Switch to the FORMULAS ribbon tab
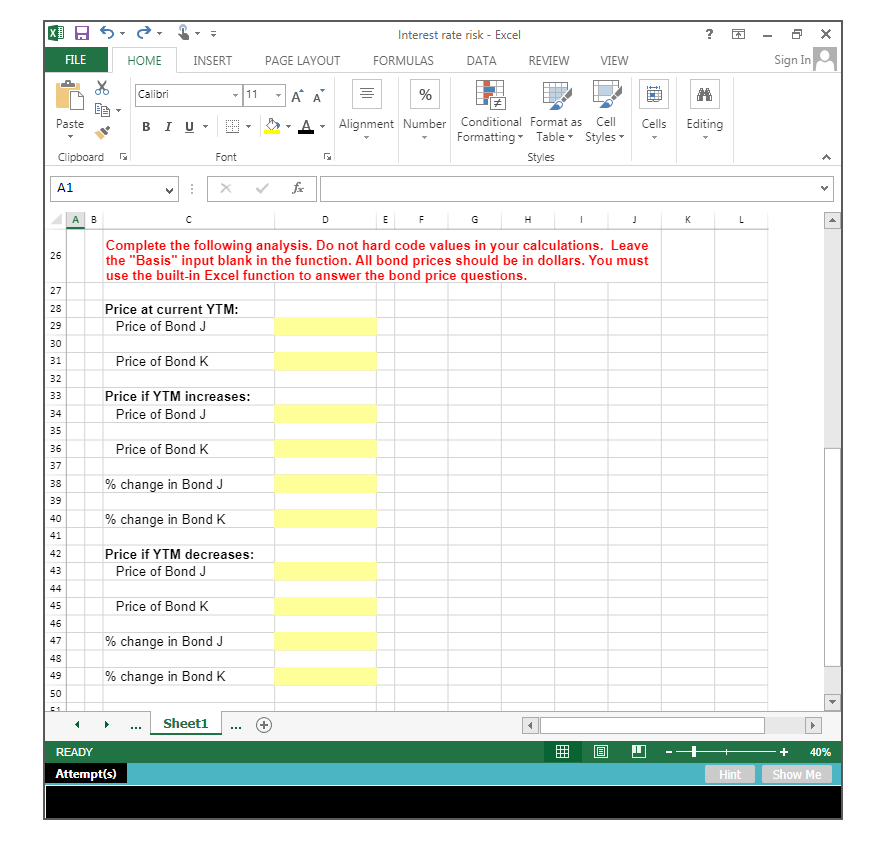Image resolution: width=883 pixels, height=853 pixels. click(402, 60)
